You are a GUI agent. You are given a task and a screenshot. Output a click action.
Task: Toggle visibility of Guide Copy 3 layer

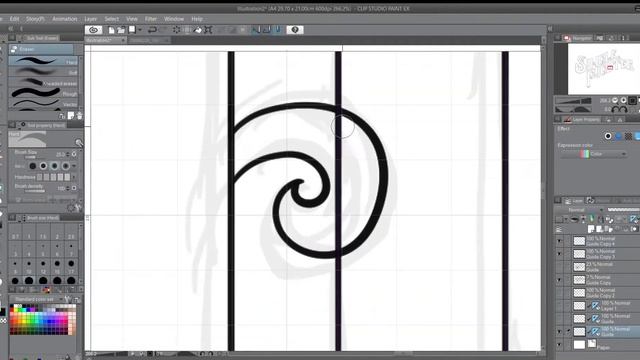click(x=560, y=254)
